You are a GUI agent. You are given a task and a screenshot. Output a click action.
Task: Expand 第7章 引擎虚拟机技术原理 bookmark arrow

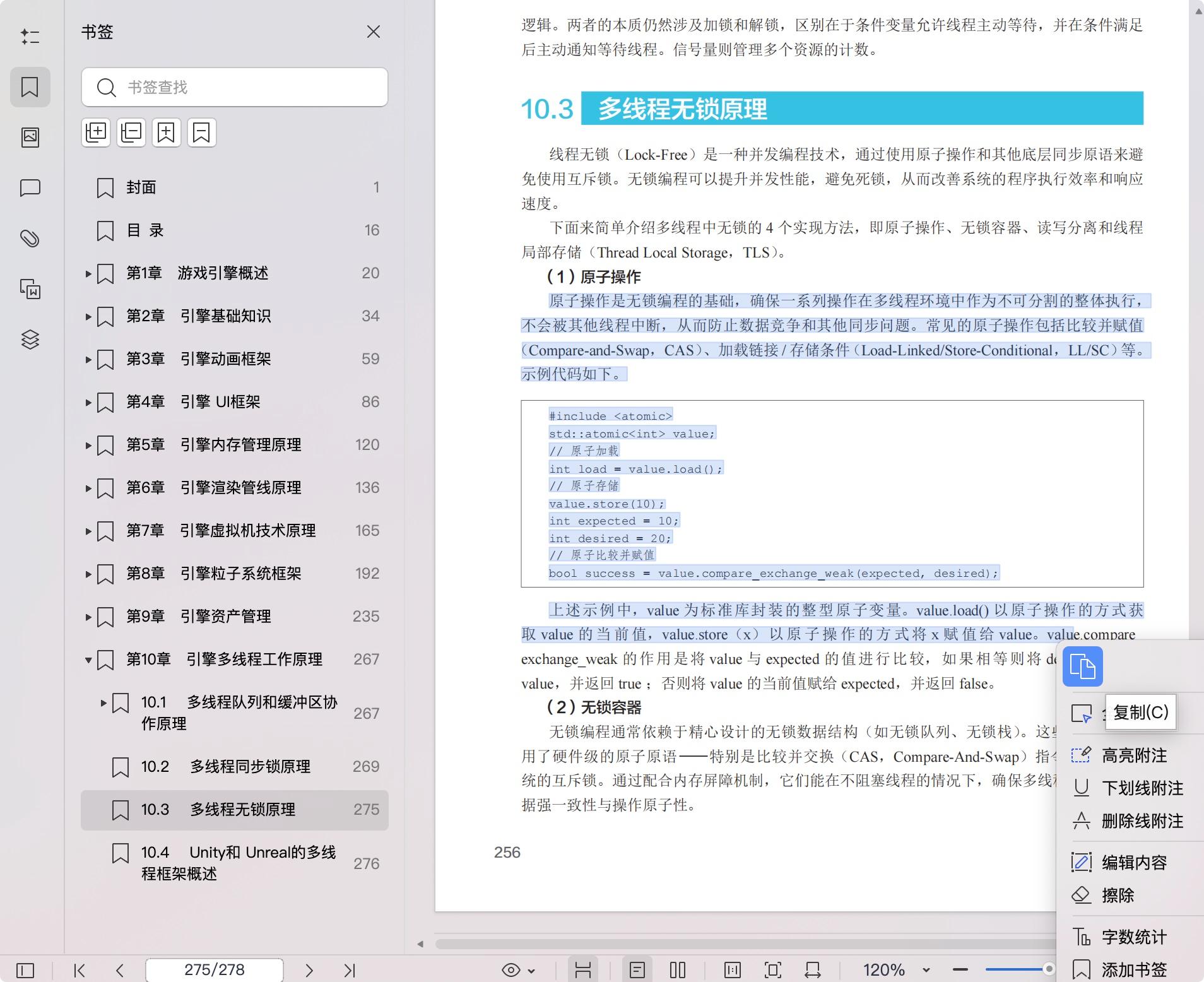[x=88, y=531]
